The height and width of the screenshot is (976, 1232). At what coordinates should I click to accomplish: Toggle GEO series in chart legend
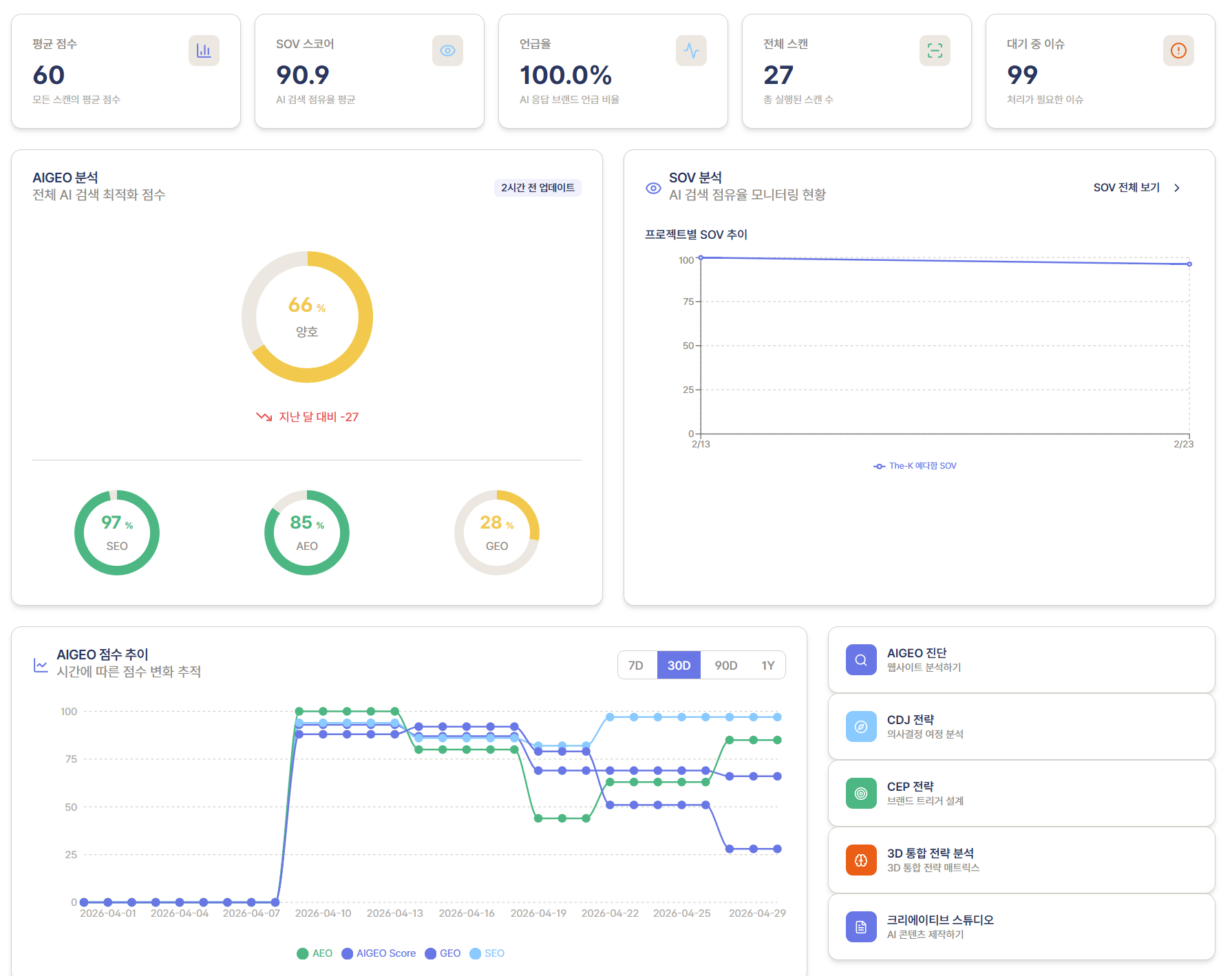443,953
